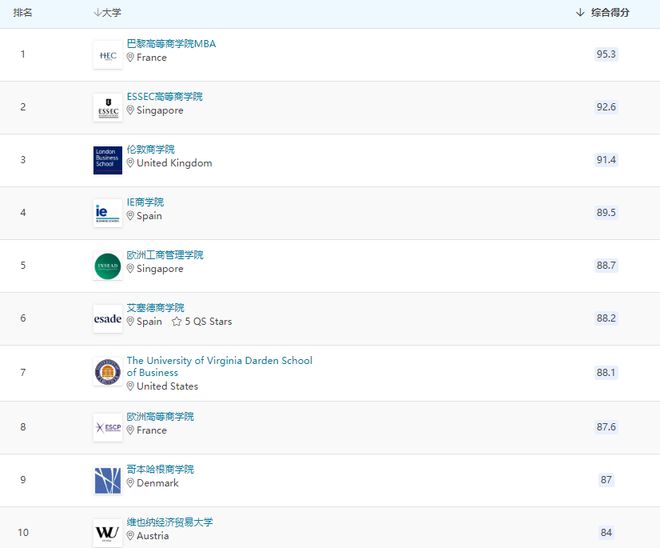
Task: Click the location pin beside United States
Action: pyautogui.click(x=130, y=386)
